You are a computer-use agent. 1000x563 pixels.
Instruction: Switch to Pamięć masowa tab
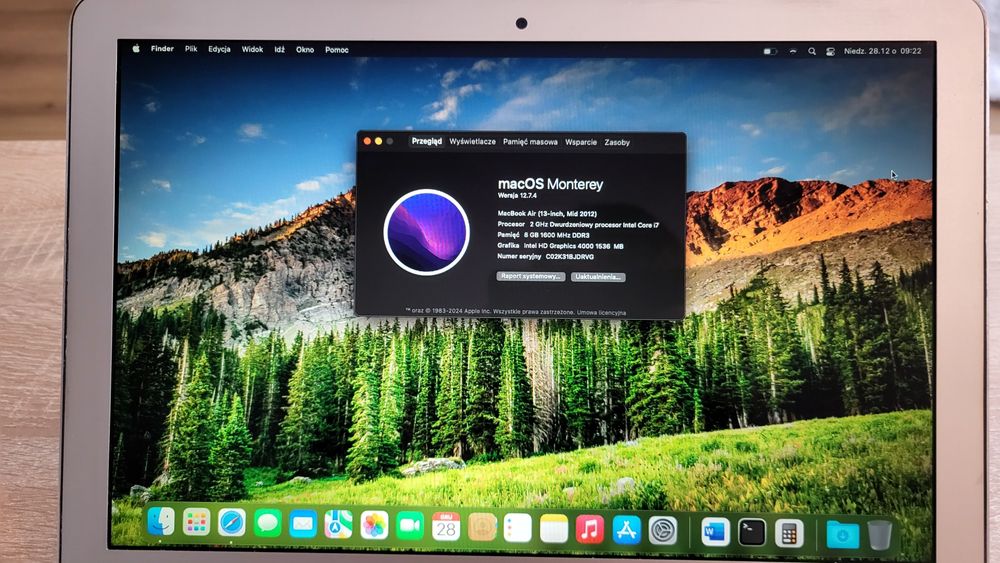coord(530,142)
